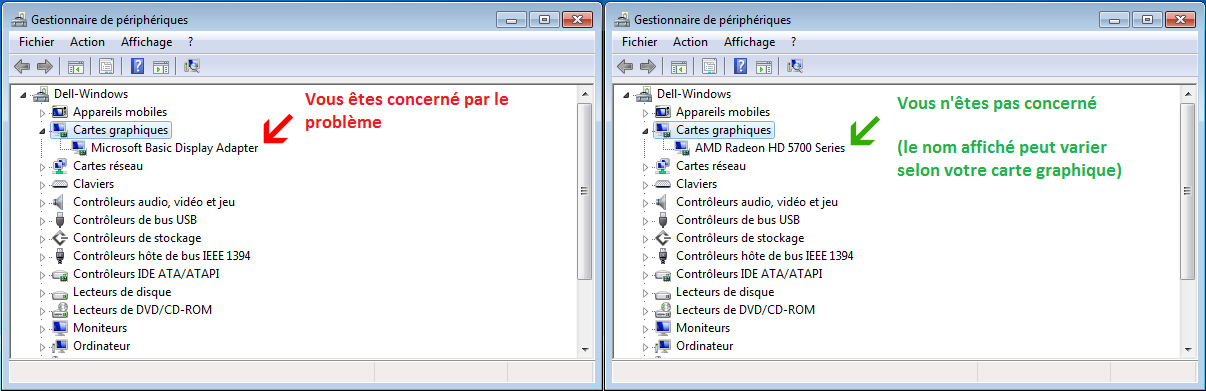The width and height of the screenshot is (1206, 391).
Task: Click the Cartes réseau icon in the left window
Action: pyautogui.click(x=59, y=166)
